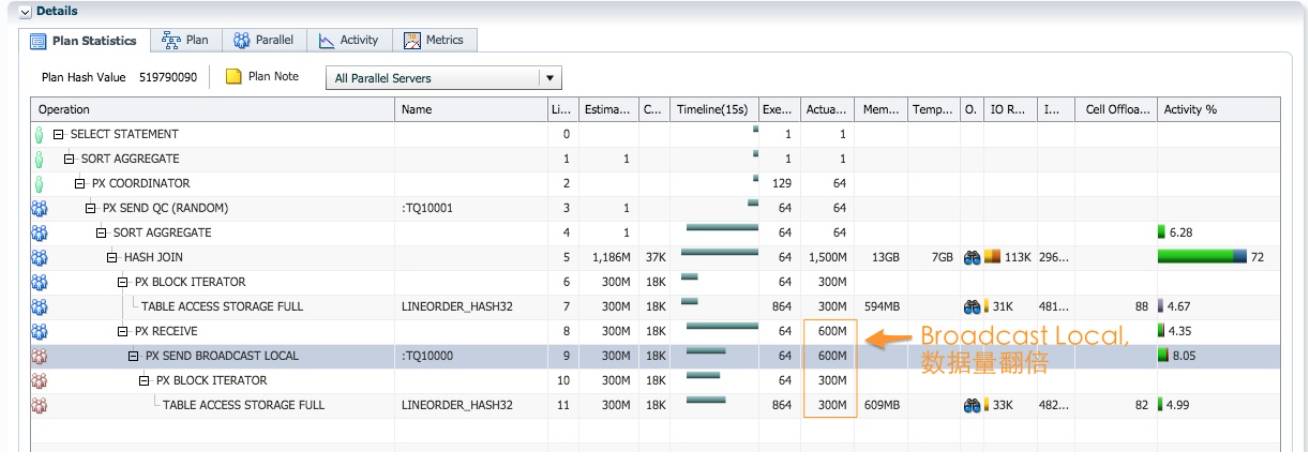Click red parallel icon on PX SEND BROADCAST LOCAL
Image resolution: width=1308 pixels, height=462 pixels.
tap(40, 356)
